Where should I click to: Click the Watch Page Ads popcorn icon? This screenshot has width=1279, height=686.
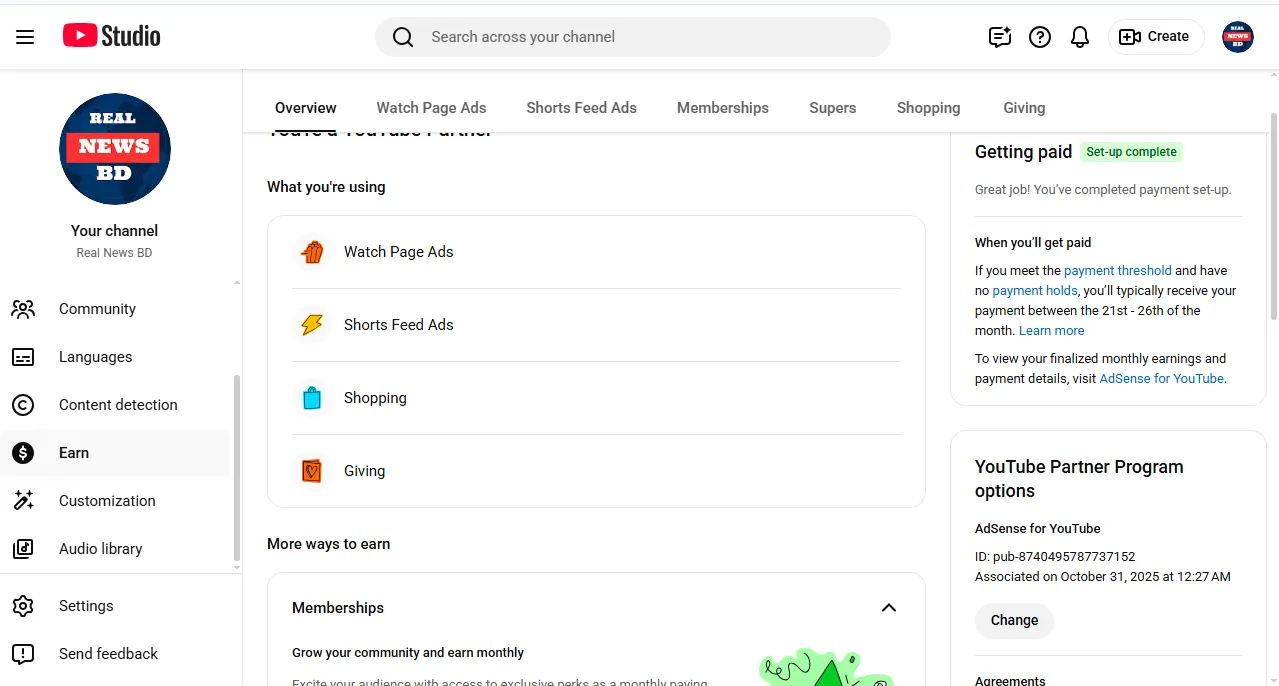click(x=312, y=252)
